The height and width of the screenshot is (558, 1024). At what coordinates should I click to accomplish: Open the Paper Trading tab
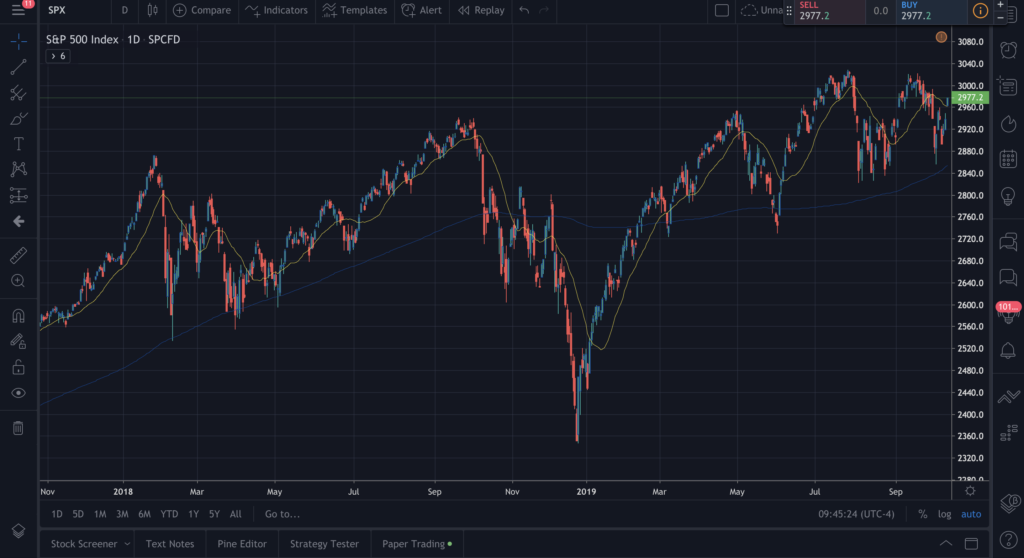click(417, 544)
